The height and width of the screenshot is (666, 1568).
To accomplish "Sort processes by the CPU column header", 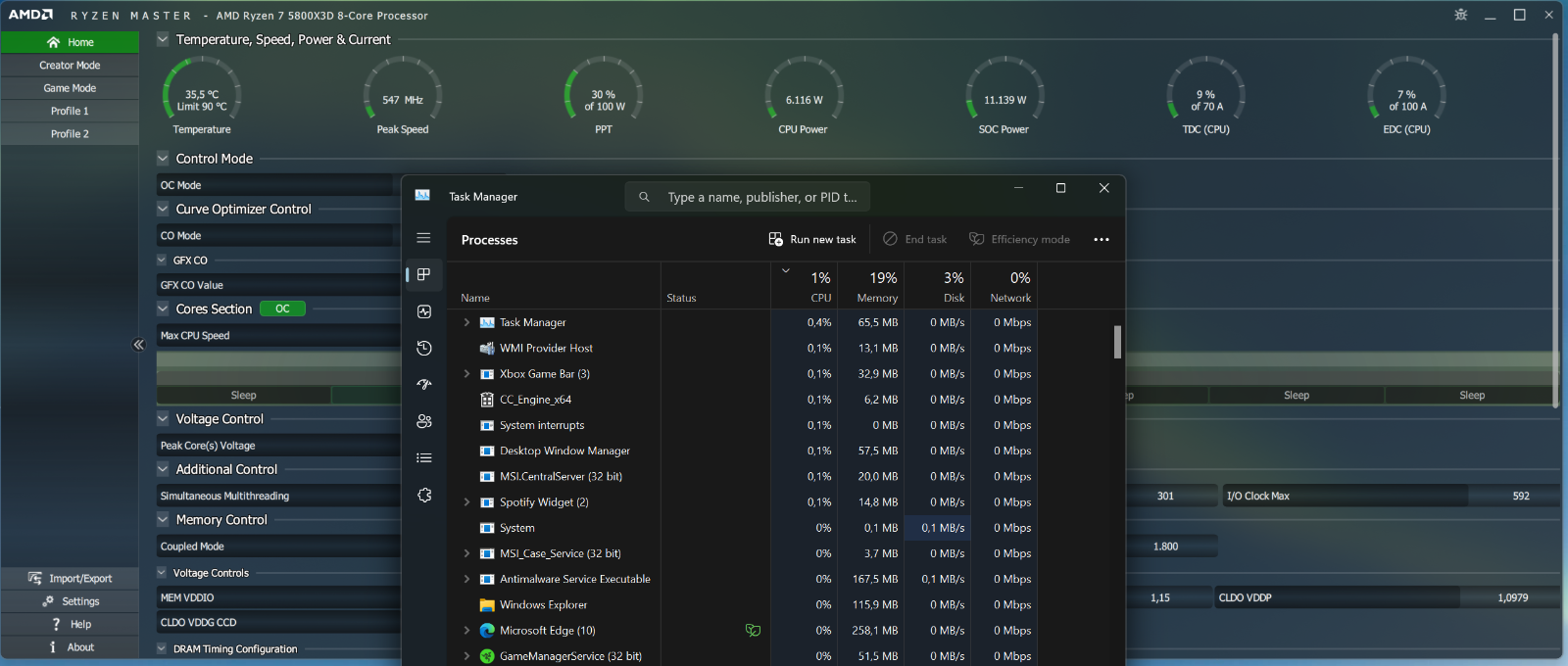I will pyautogui.click(x=804, y=286).
